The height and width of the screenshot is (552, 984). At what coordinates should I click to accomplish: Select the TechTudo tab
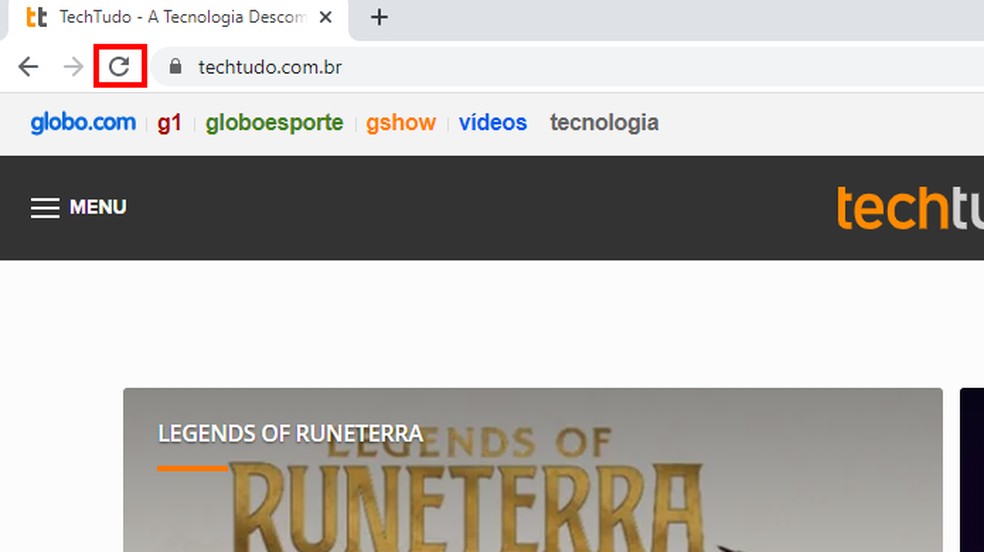[x=178, y=19]
